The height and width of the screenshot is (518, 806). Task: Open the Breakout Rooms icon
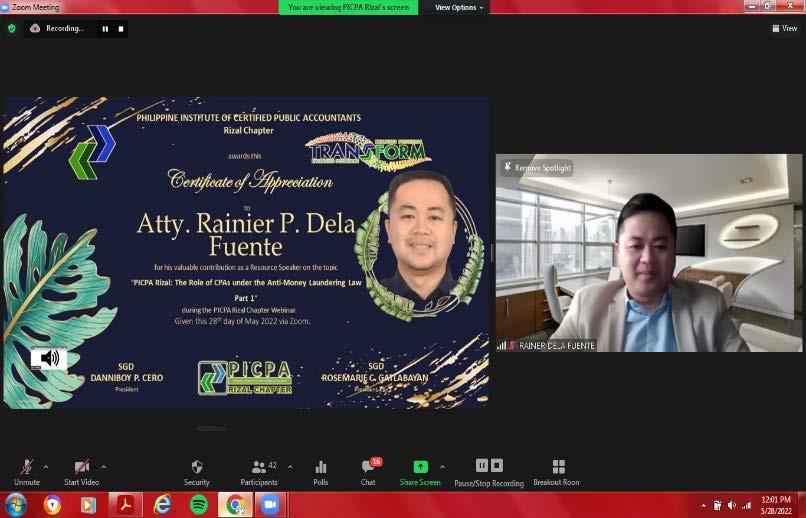pyautogui.click(x=557, y=472)
